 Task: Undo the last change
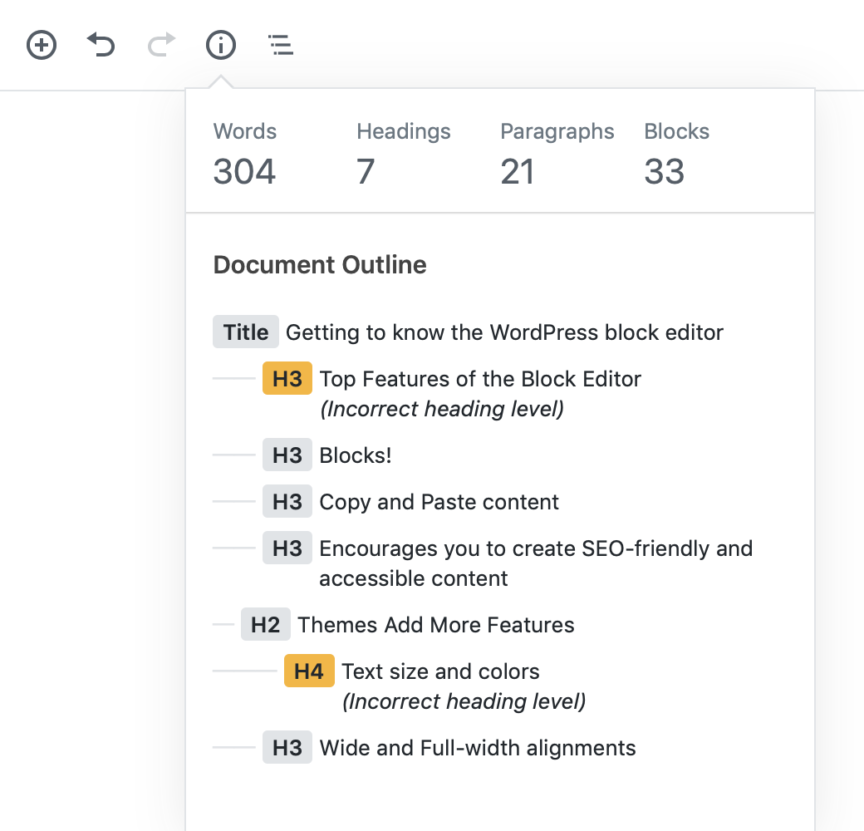pos(101,45)
